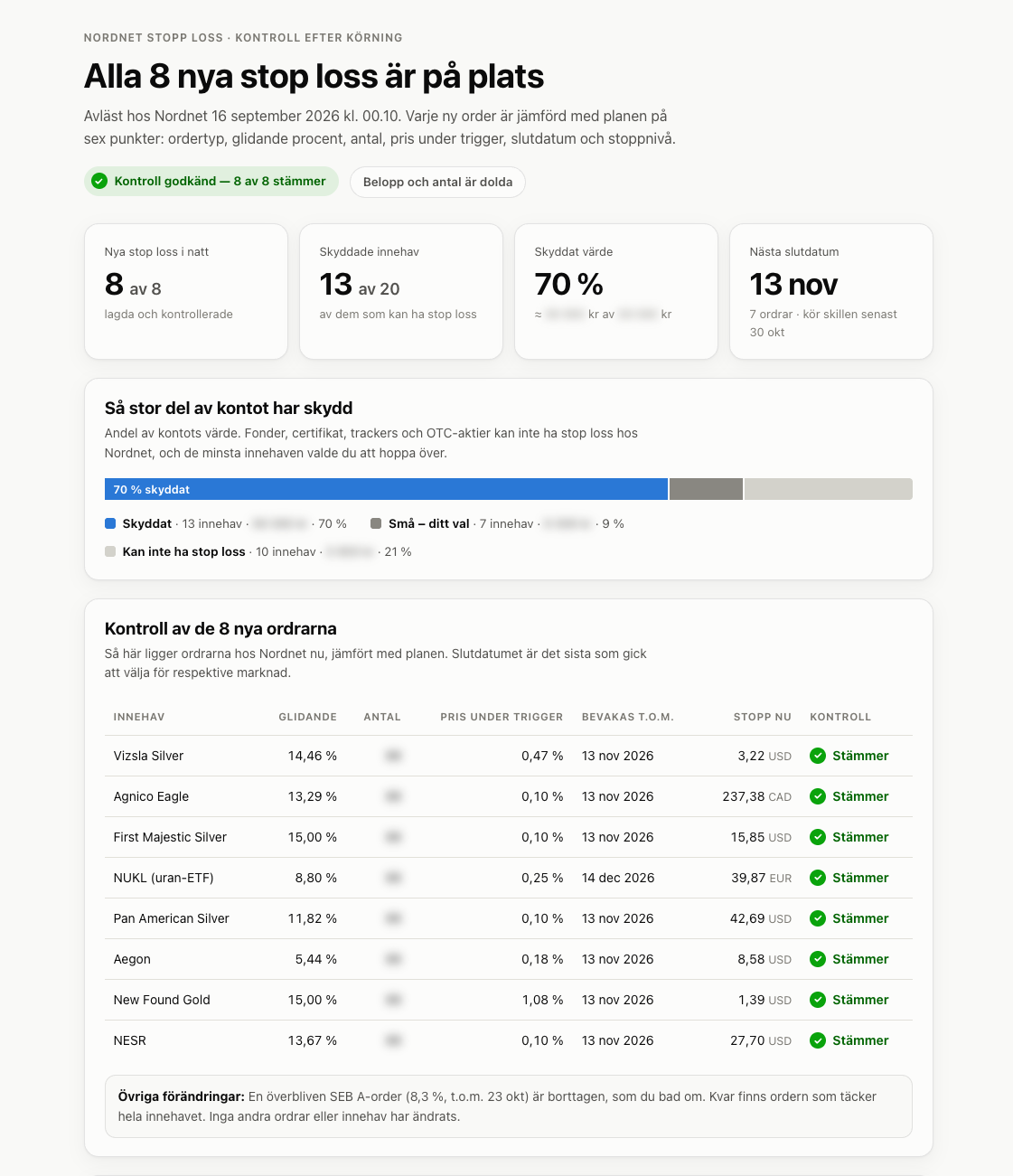Image resolution: width=1013 pixels, height=1176 pixels.
Task: Click the 13,29 % glidande value
Action: [x=313, y=796]
